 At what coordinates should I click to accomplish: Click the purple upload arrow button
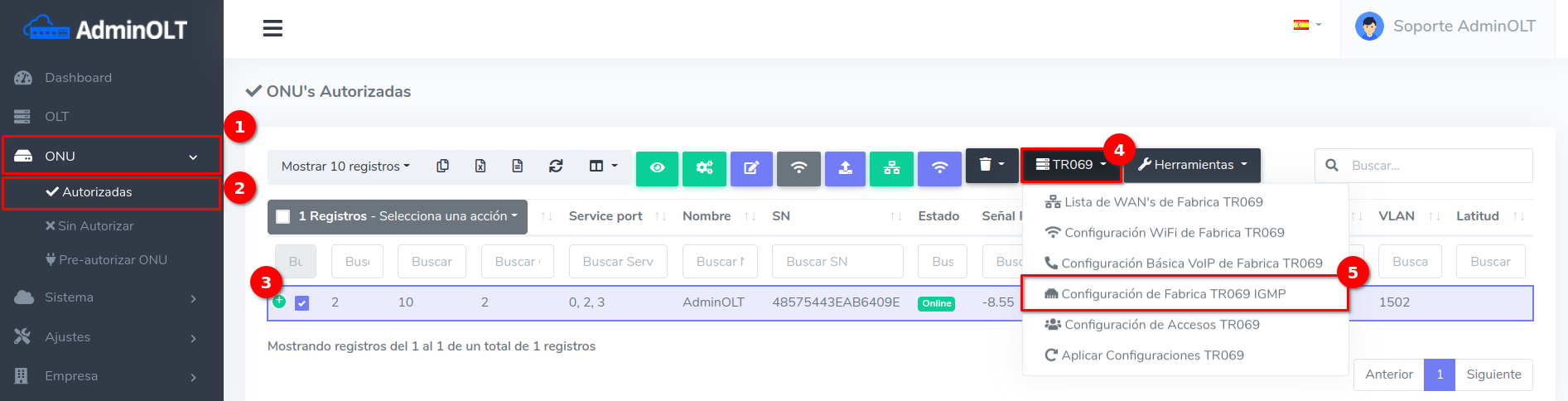point(845,167)
